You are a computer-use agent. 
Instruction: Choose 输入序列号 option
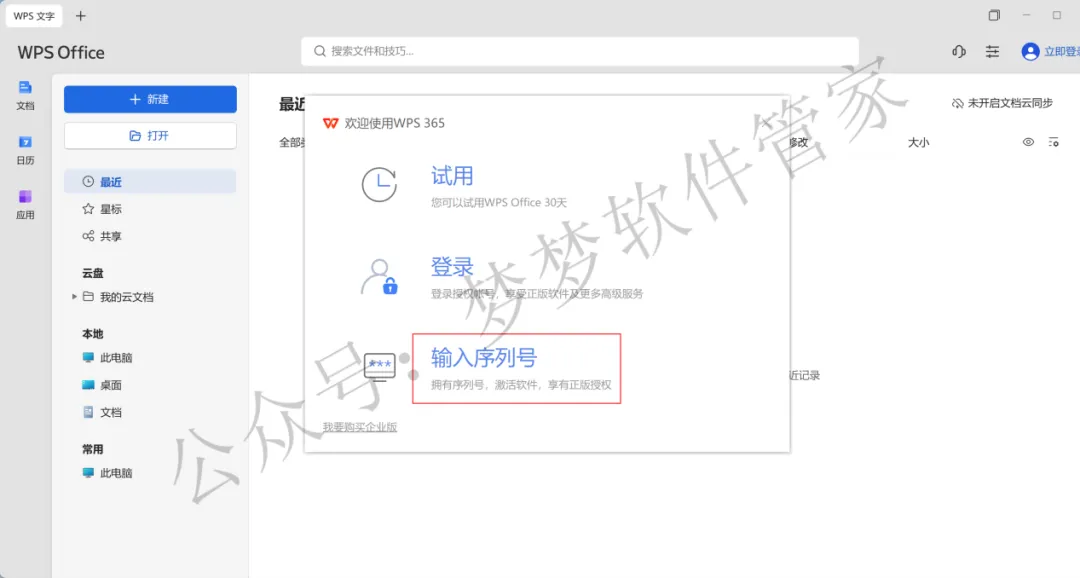pyautogui.click(x=517, y=369)
